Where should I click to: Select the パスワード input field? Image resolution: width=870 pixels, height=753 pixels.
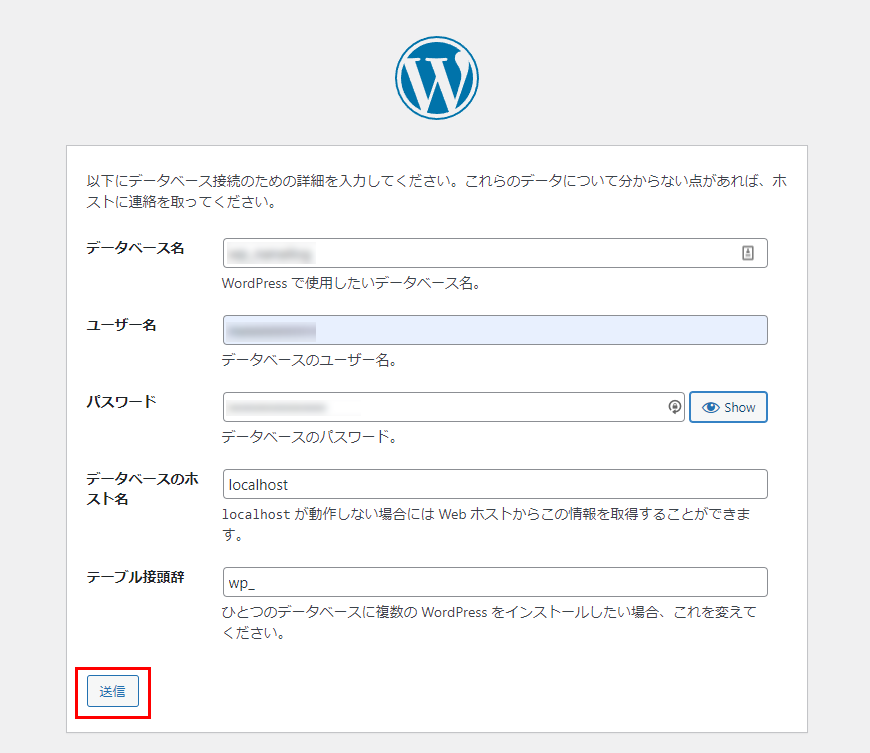[445, 407]
